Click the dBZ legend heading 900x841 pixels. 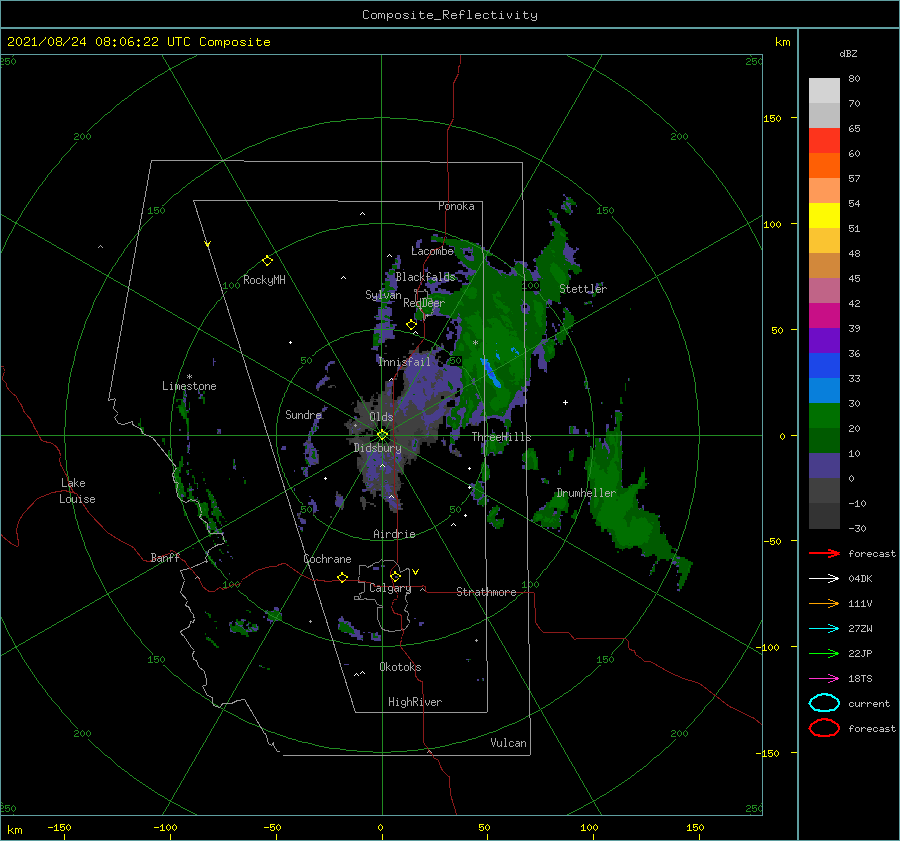(848, 54)
